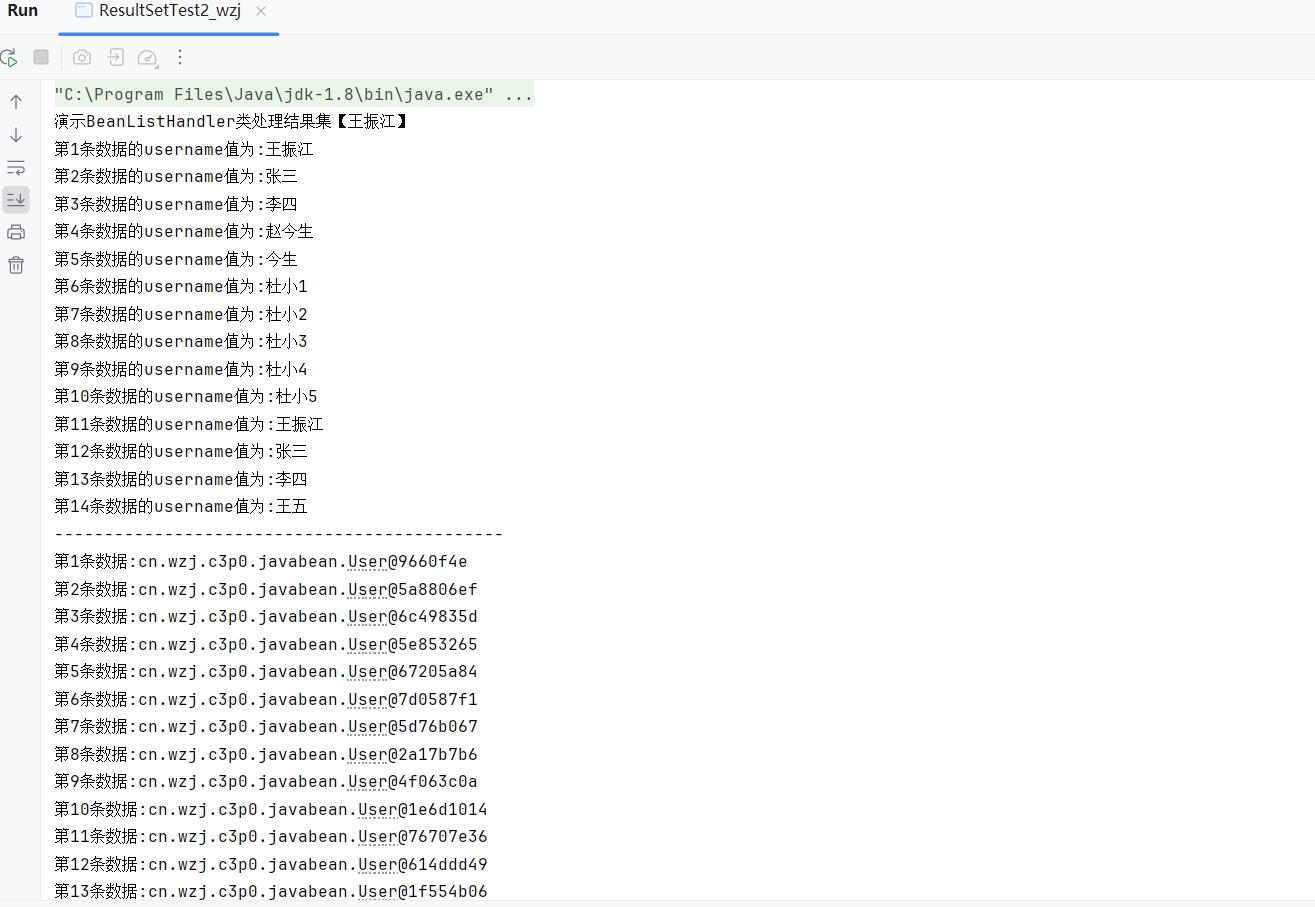Rerun the ResultSetTest2_wzj program
This screenshot has height=907, width=1315.
[x=9, y=58]
